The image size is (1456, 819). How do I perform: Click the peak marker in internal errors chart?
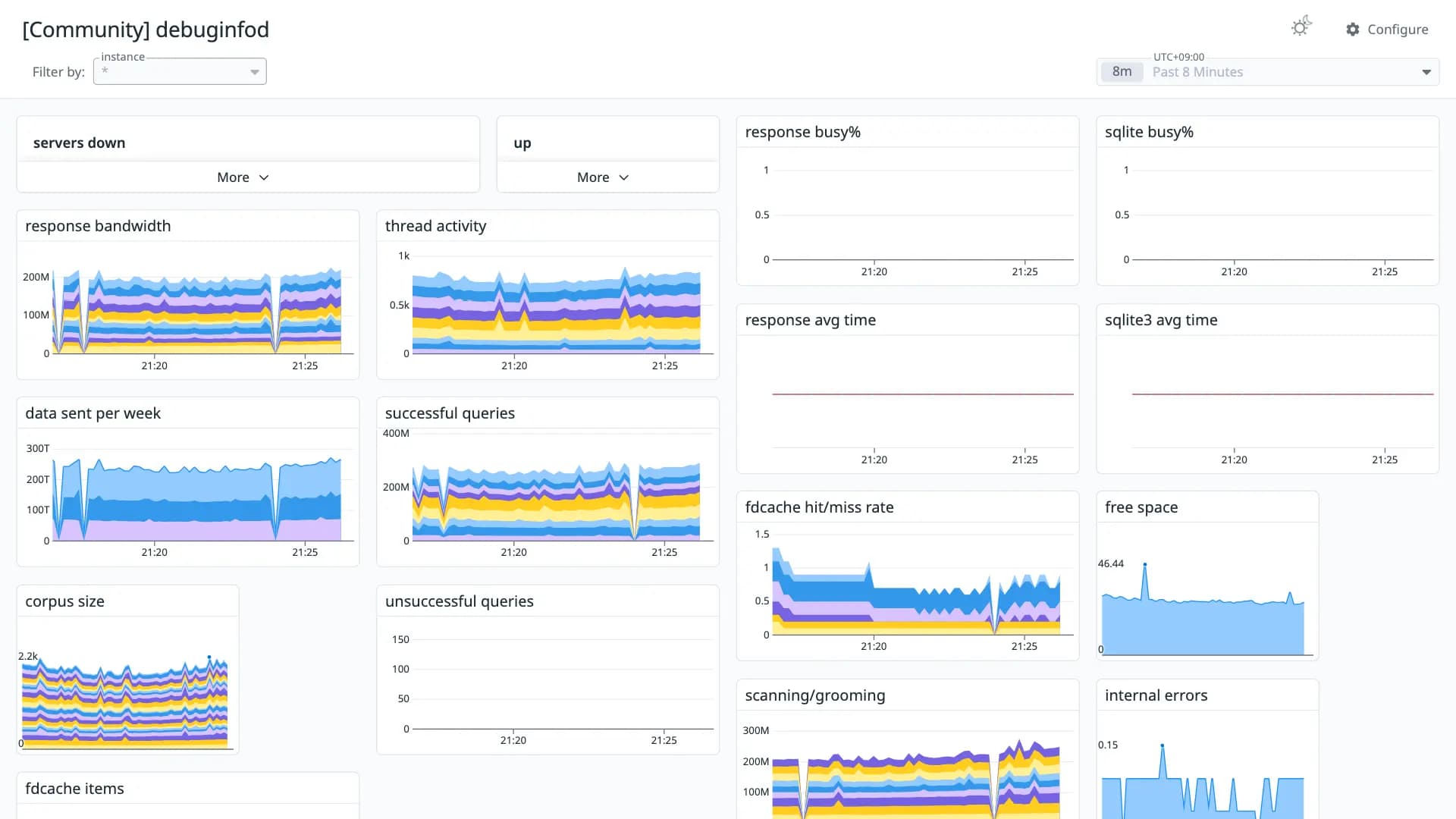[x=1162, y=745]
